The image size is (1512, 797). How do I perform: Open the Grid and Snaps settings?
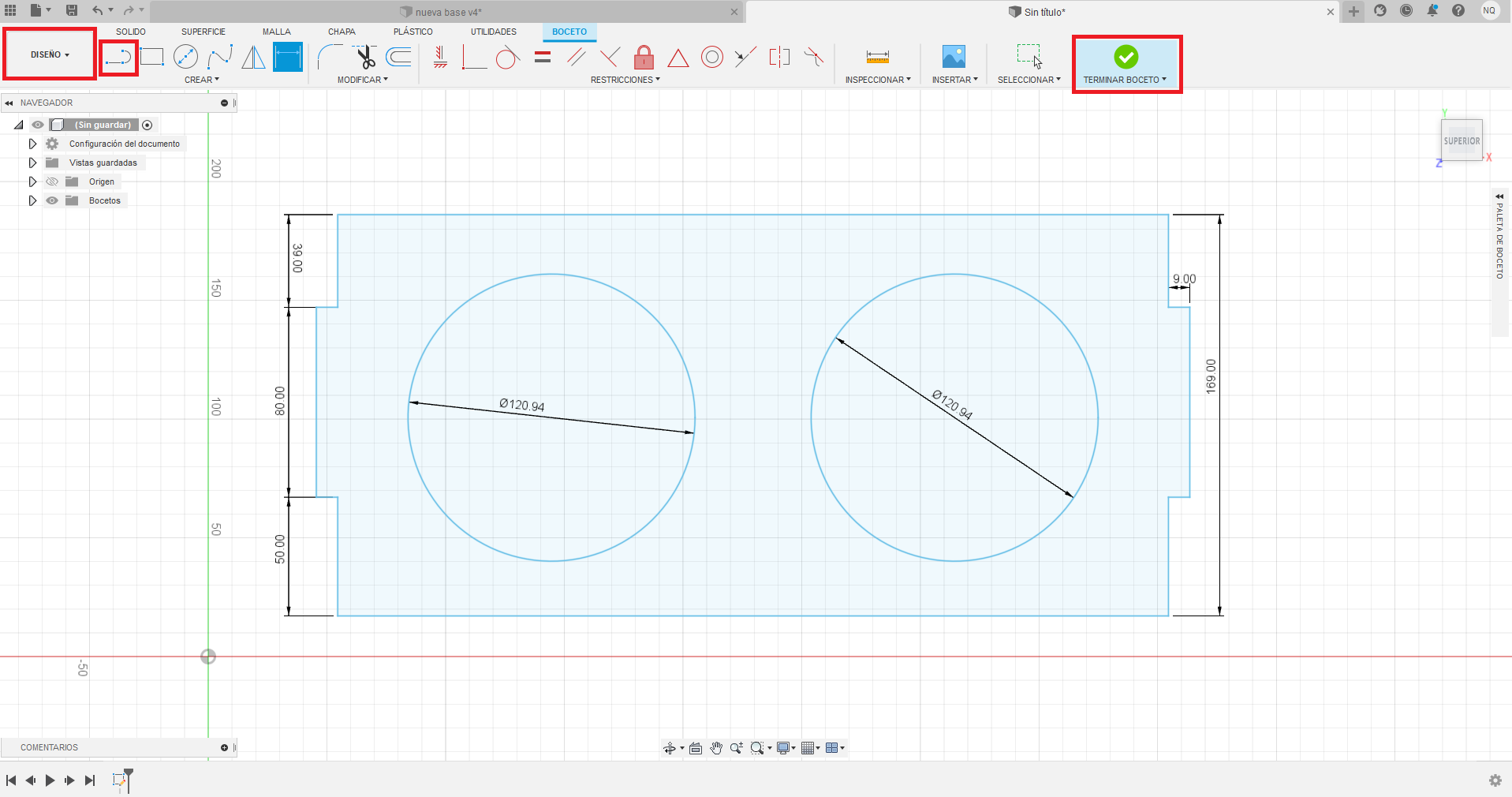[x=808, y=748]
